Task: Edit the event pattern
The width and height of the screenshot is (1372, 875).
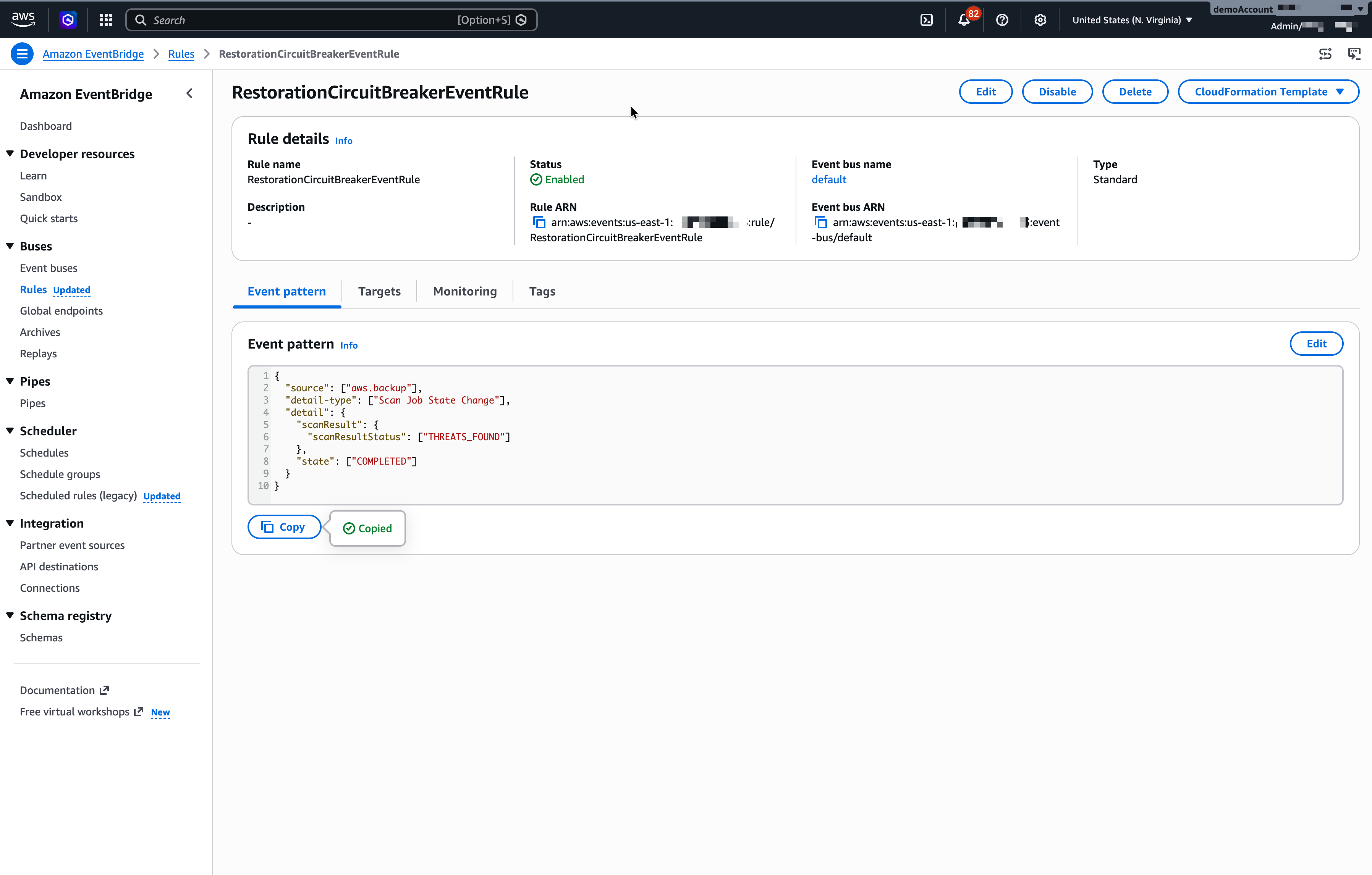Action: tap(1316, 344)
